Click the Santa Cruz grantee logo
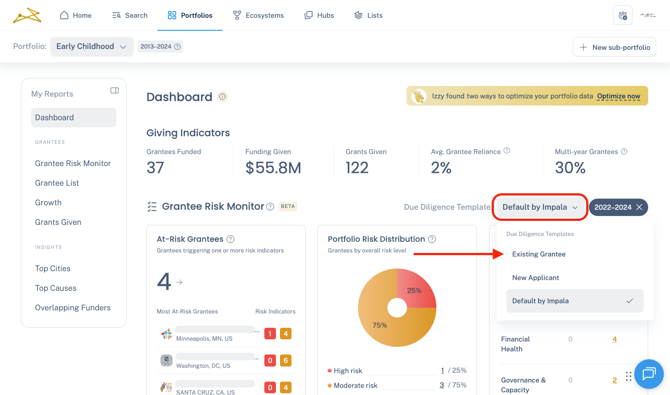 (x=166, y=387)
